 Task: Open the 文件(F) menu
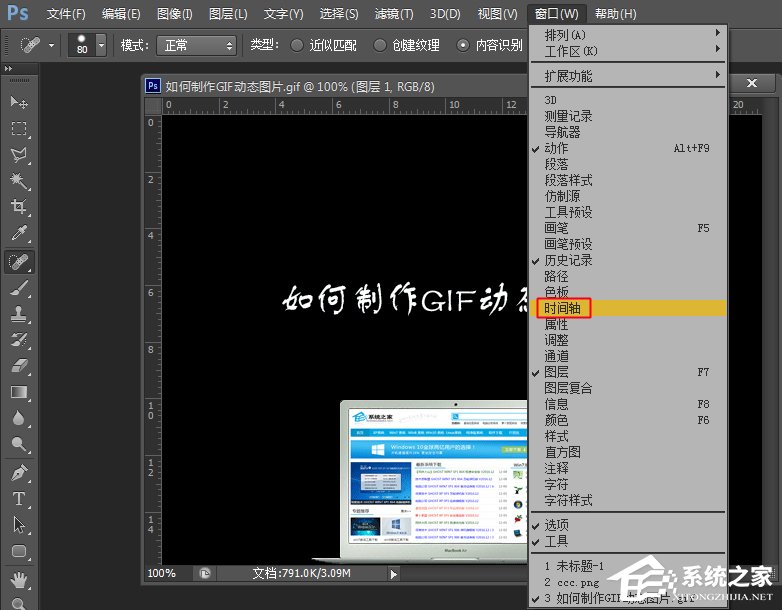click(x=66, y=13)
